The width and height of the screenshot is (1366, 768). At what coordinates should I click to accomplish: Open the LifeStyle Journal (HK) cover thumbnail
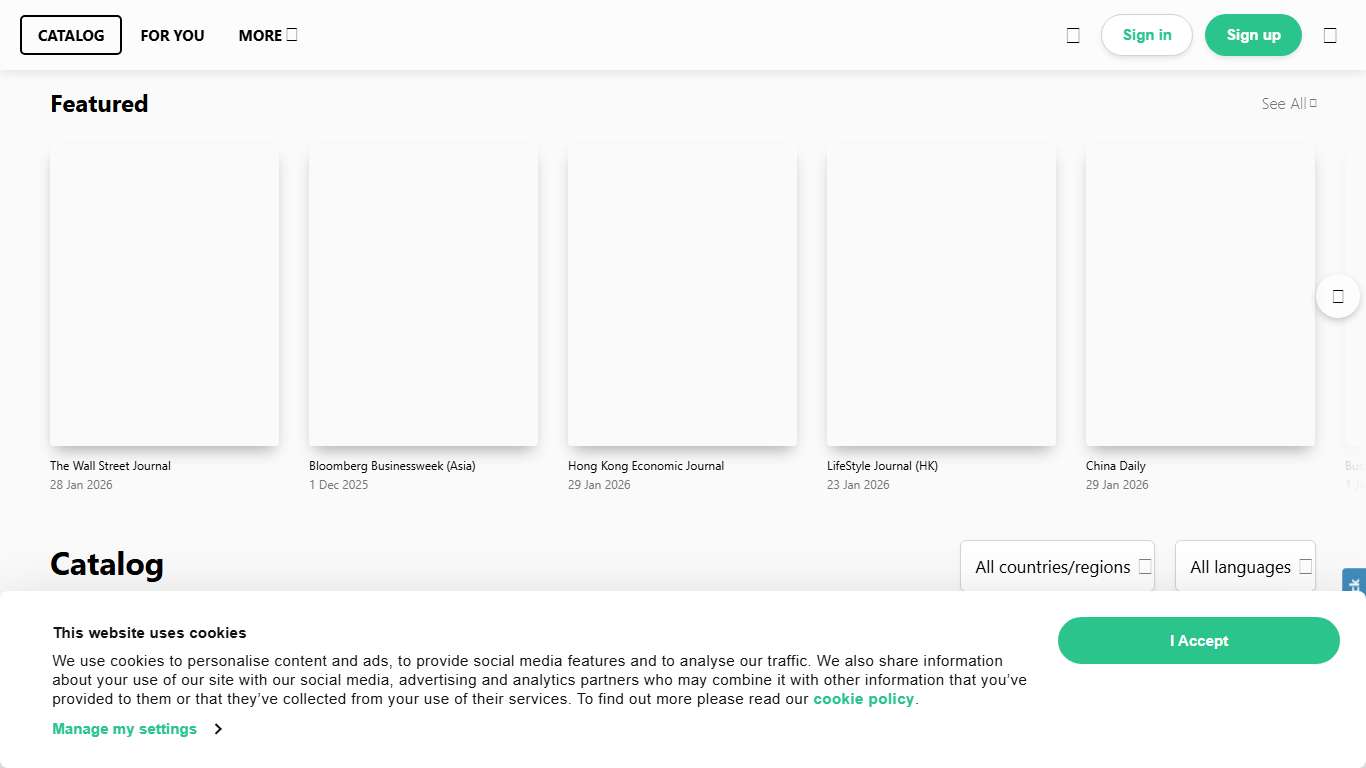click(x=941, y=295)
